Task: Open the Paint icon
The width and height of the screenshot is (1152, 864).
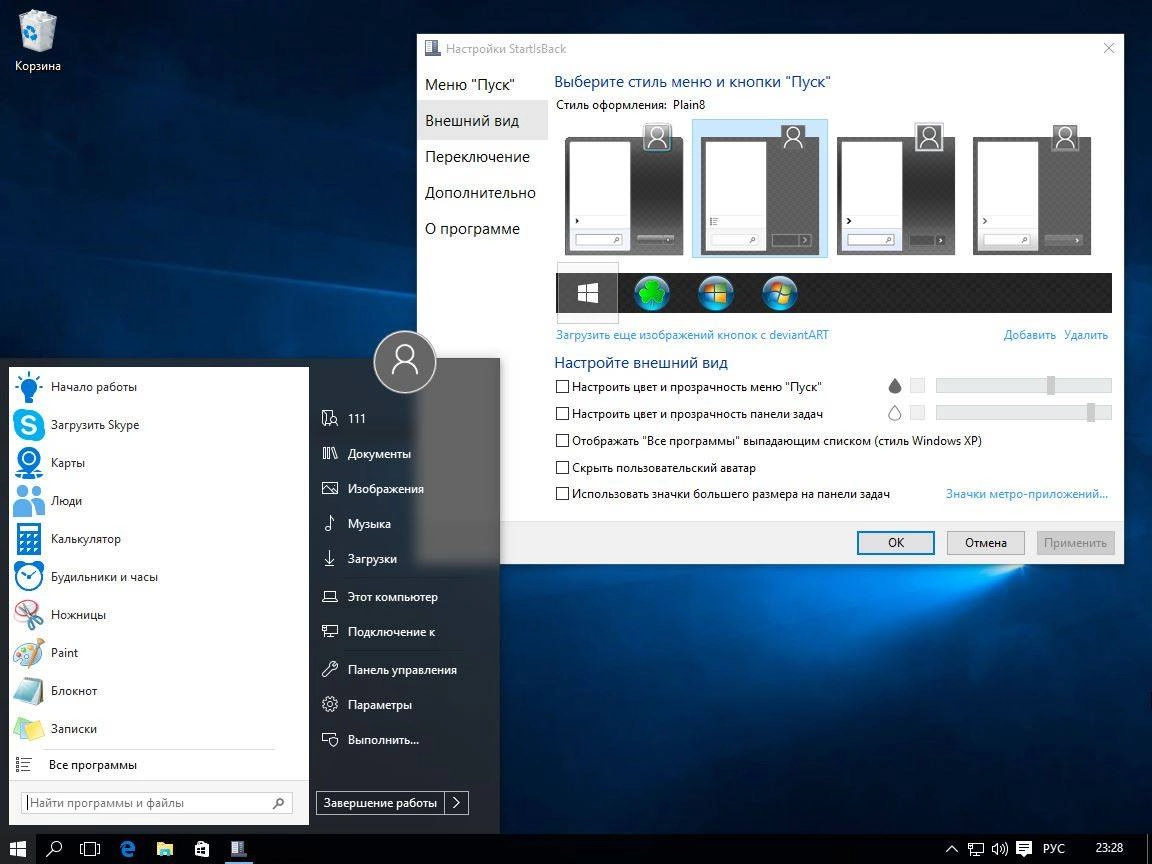Action: [x=29, y=652]
